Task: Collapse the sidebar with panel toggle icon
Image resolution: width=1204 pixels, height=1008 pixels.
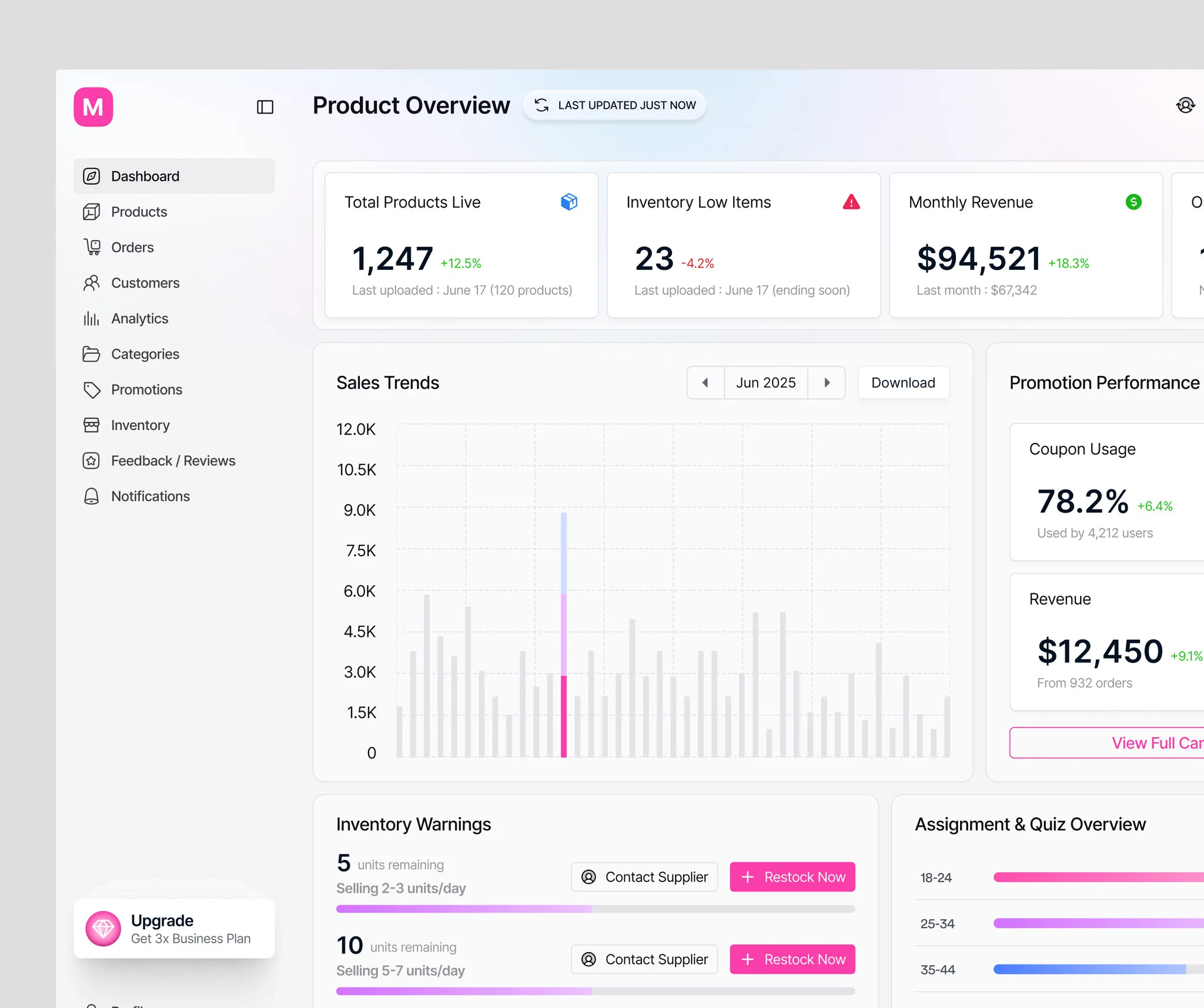Action: pyautogui.click(x=265, y=107)
